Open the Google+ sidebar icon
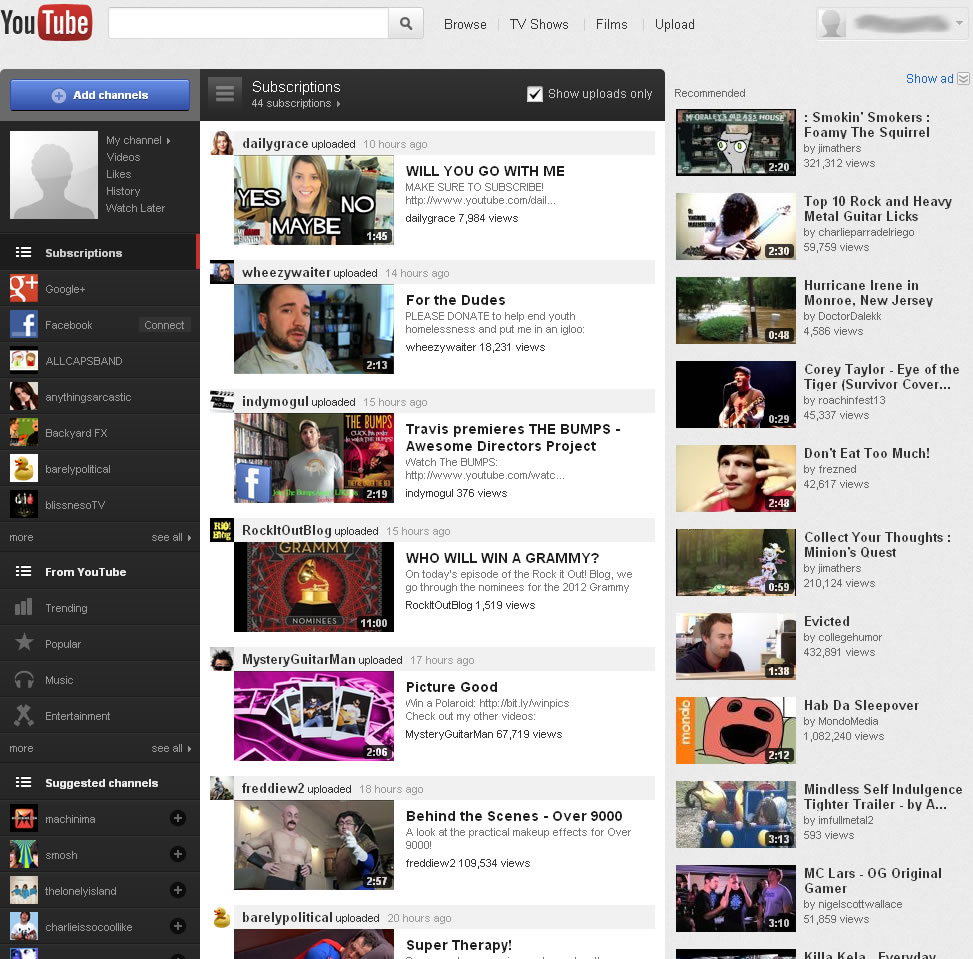Image resolution: width=973 pixels, height=959 pixels. [24, 289]
